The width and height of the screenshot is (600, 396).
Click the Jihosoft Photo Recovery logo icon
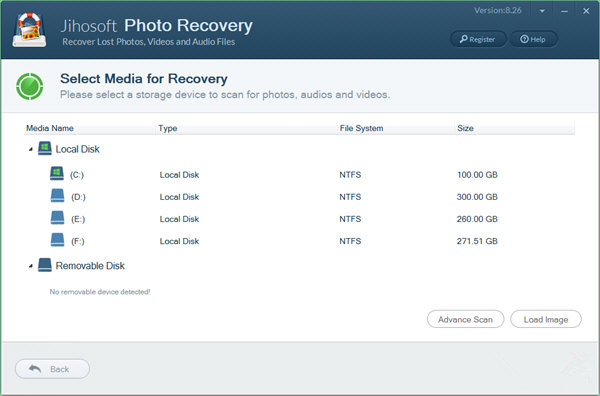(29, 30)
